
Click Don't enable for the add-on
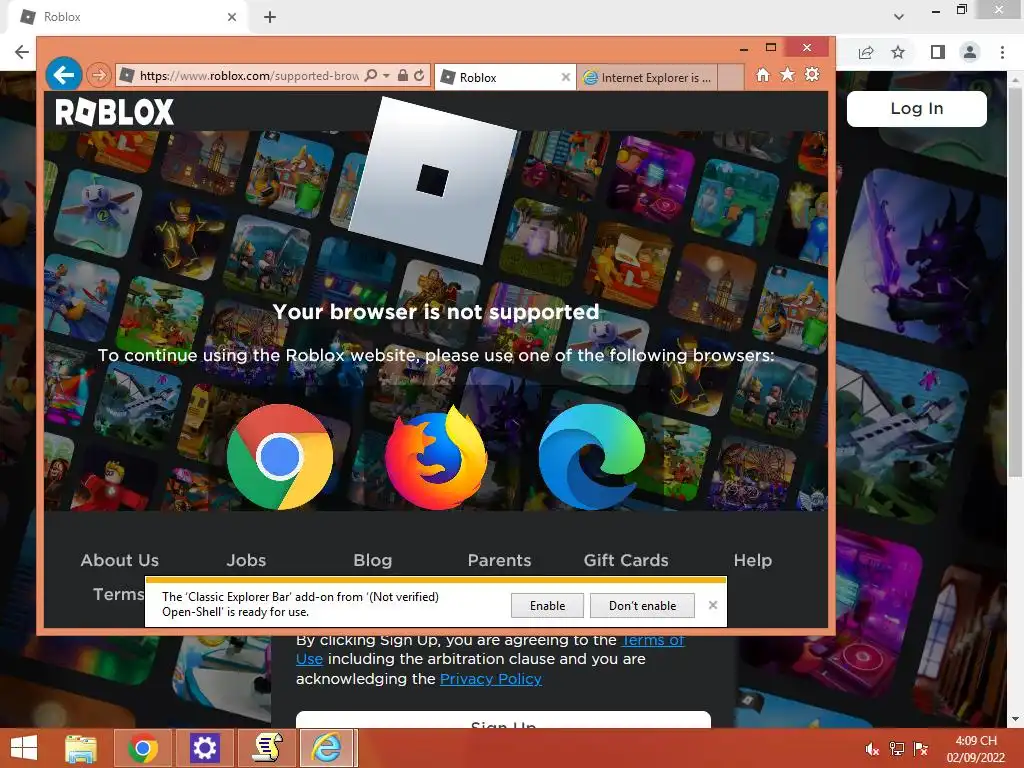(642, 605)
